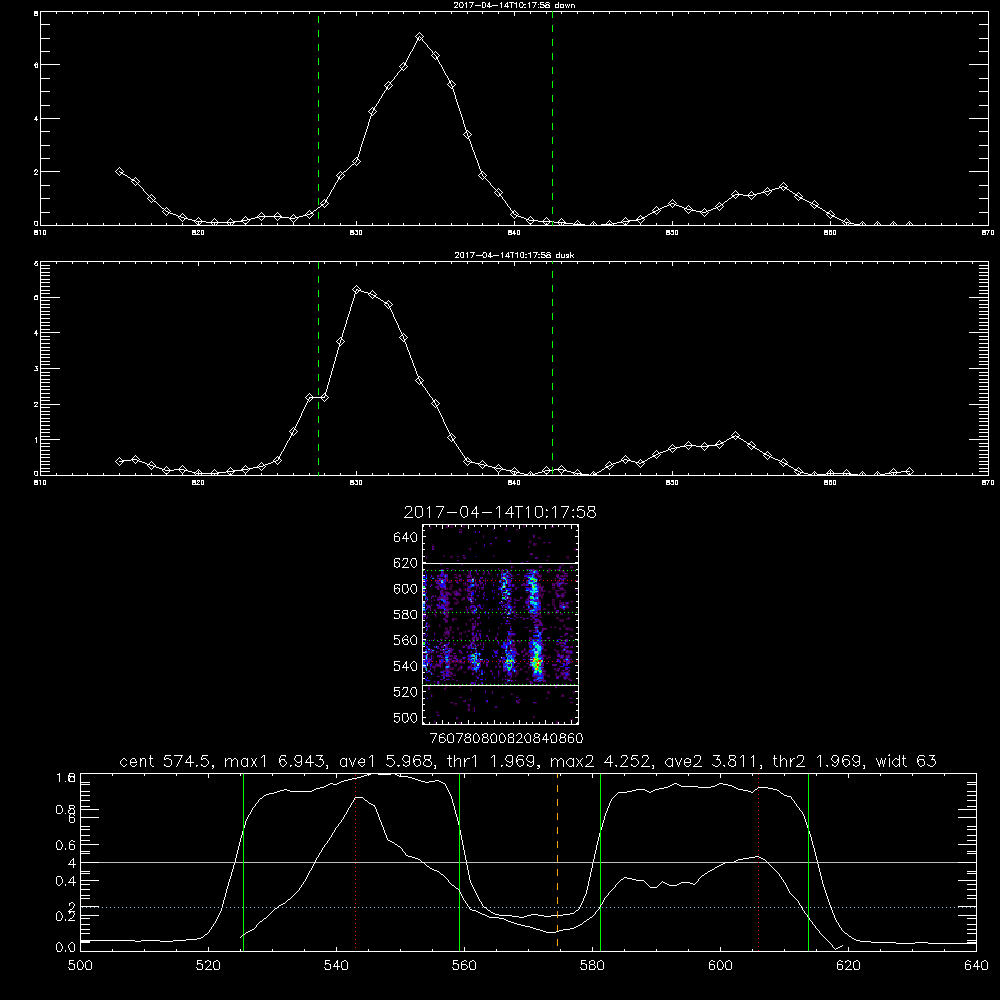This screenshot has height=1000, width=1000.
Task: Click the dotted blue horizontal threshold line
Action: pos(528,907)
